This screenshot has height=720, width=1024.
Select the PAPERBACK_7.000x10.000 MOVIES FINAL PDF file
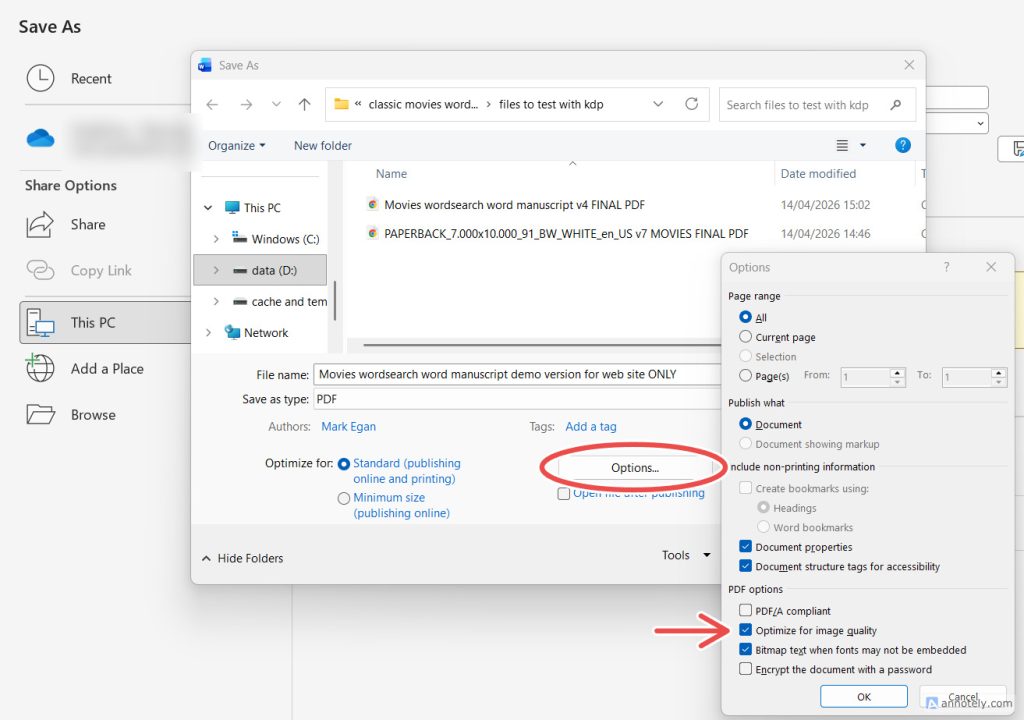tap(566, 234)
